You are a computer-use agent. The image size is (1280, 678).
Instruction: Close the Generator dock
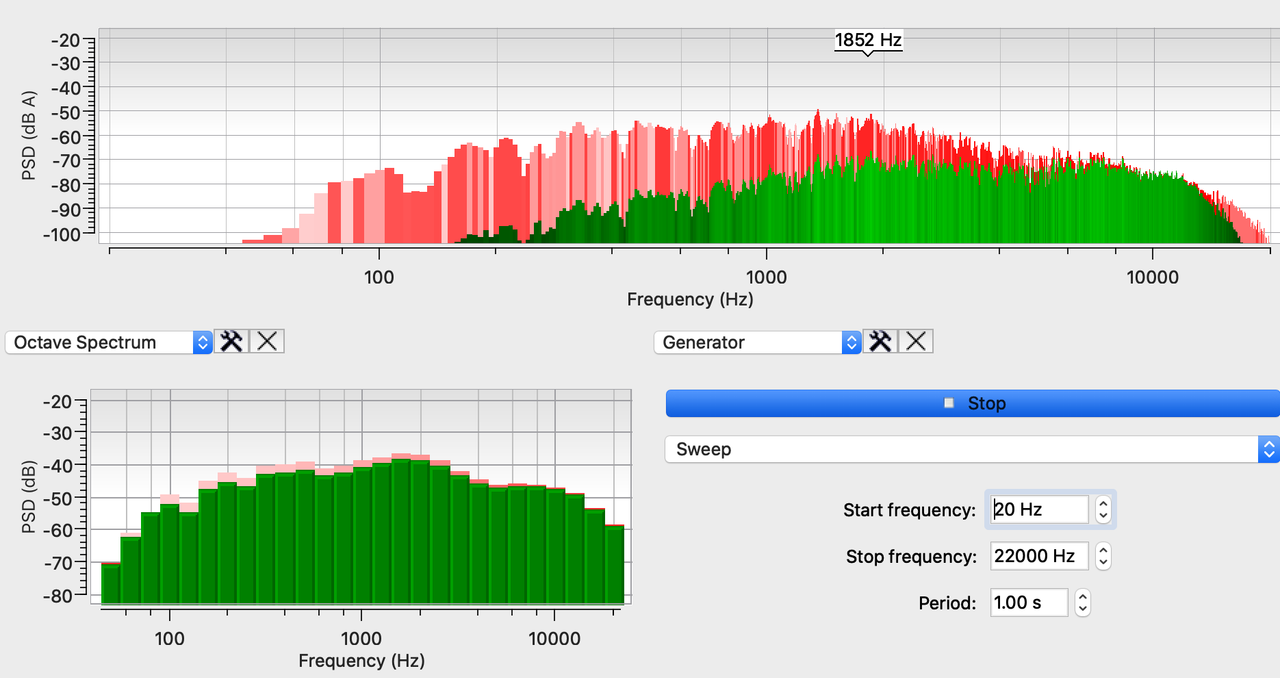[x=916, y=342]
